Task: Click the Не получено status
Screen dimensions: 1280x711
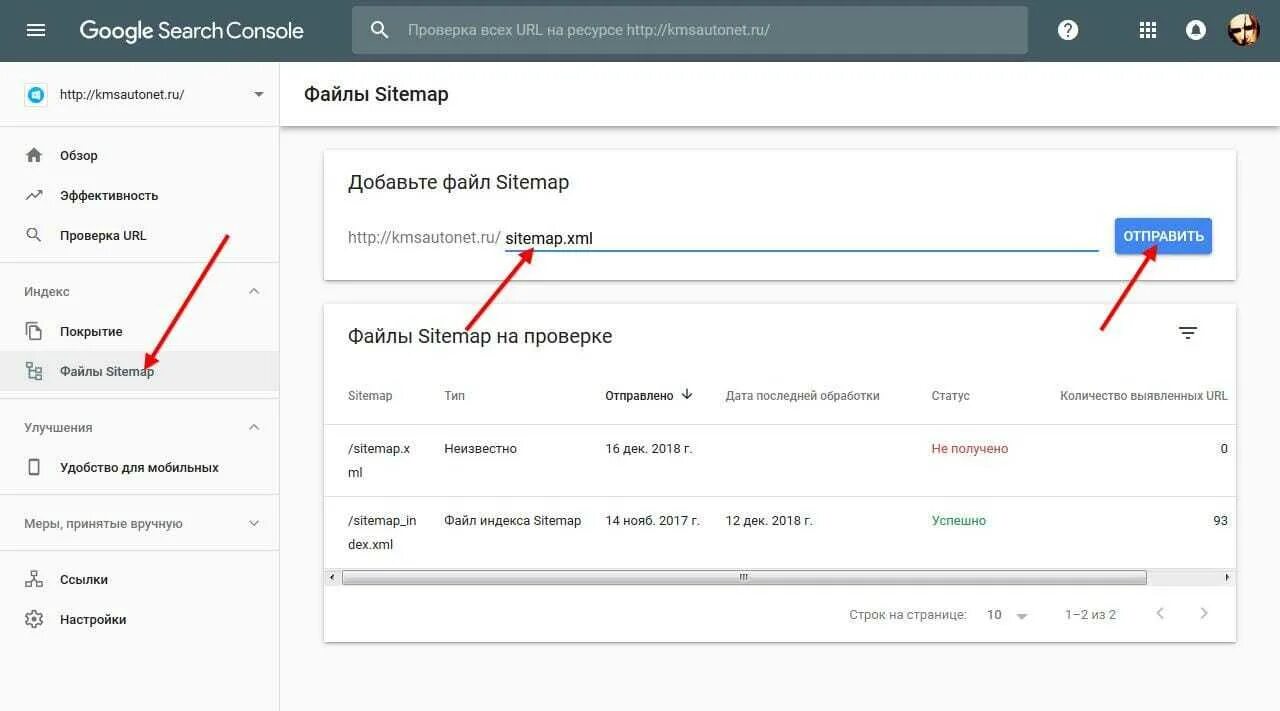Action: 970,449
